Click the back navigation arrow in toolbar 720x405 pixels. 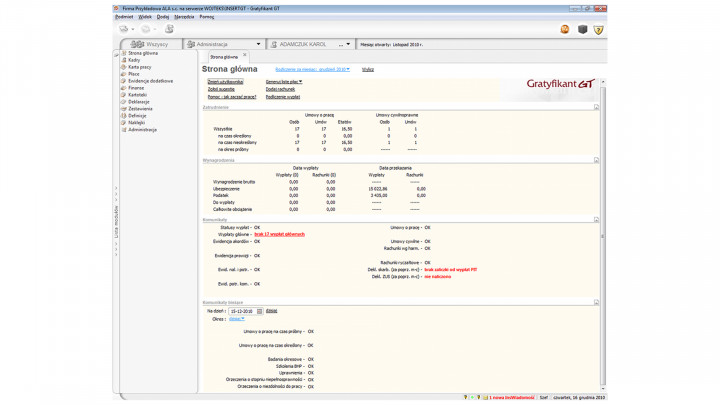point(122,29)
